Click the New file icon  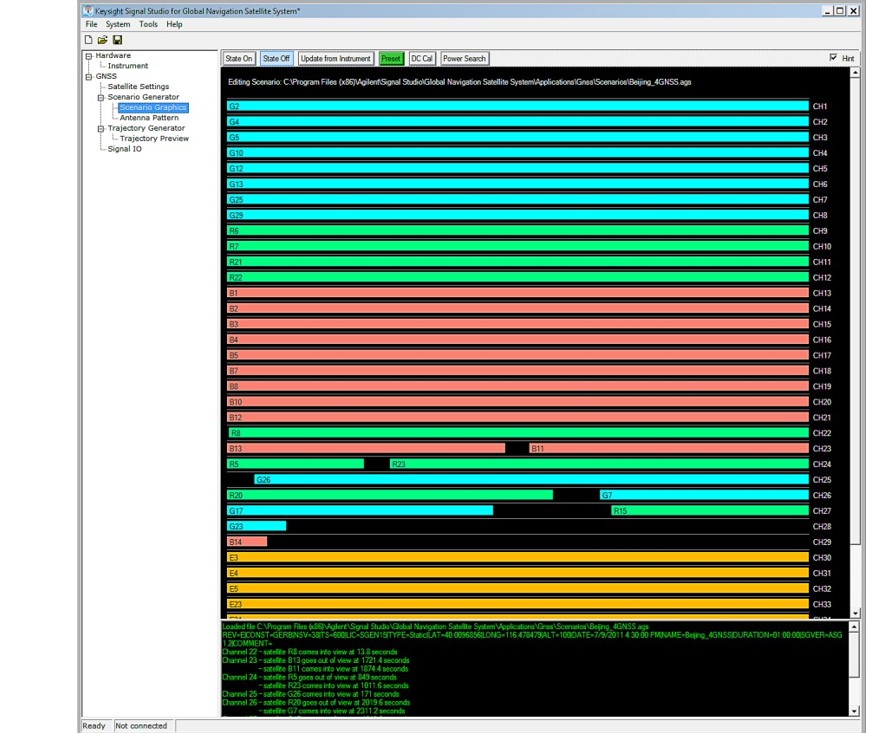click(x=89, y=40)
